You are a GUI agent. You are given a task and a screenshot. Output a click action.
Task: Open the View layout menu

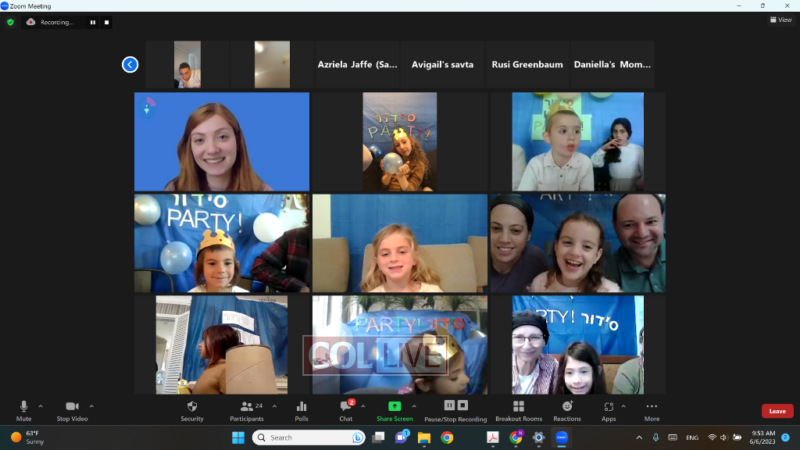[x=780, y=20]
